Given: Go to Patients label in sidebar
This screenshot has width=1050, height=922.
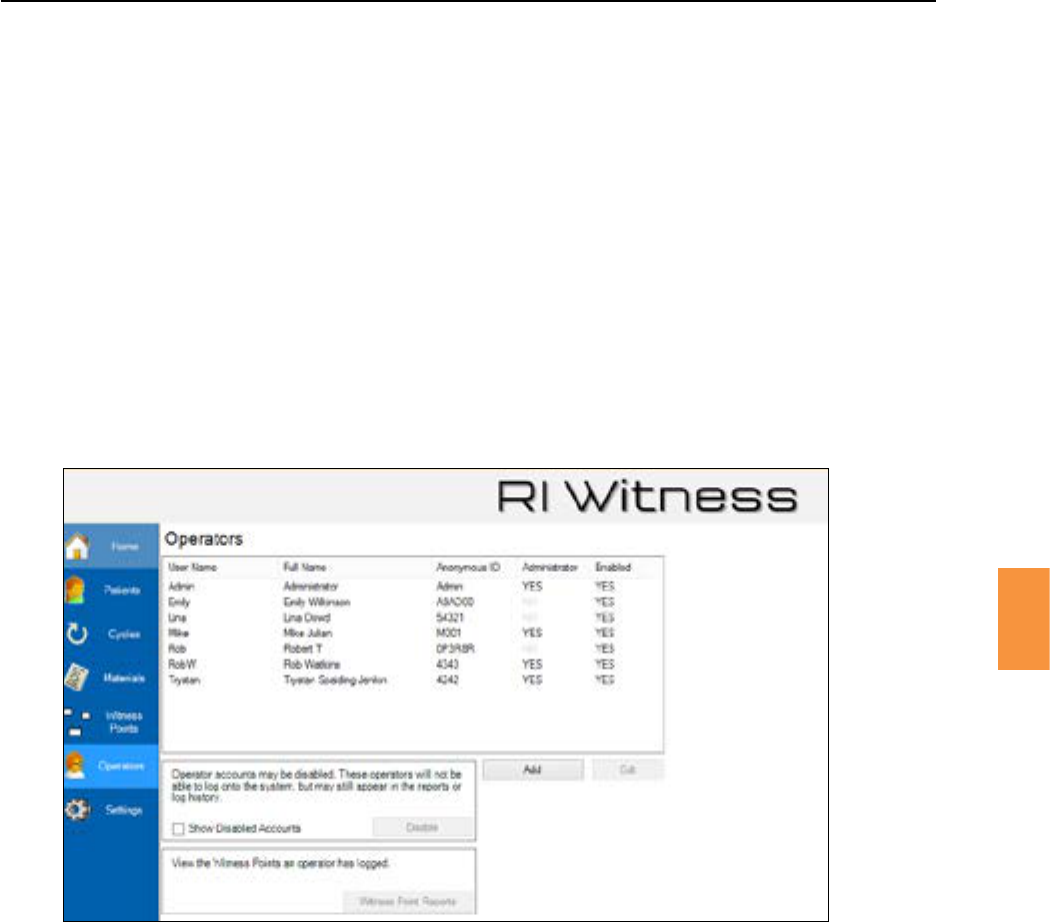Looking at the screenshot, I should pos(123,590).
